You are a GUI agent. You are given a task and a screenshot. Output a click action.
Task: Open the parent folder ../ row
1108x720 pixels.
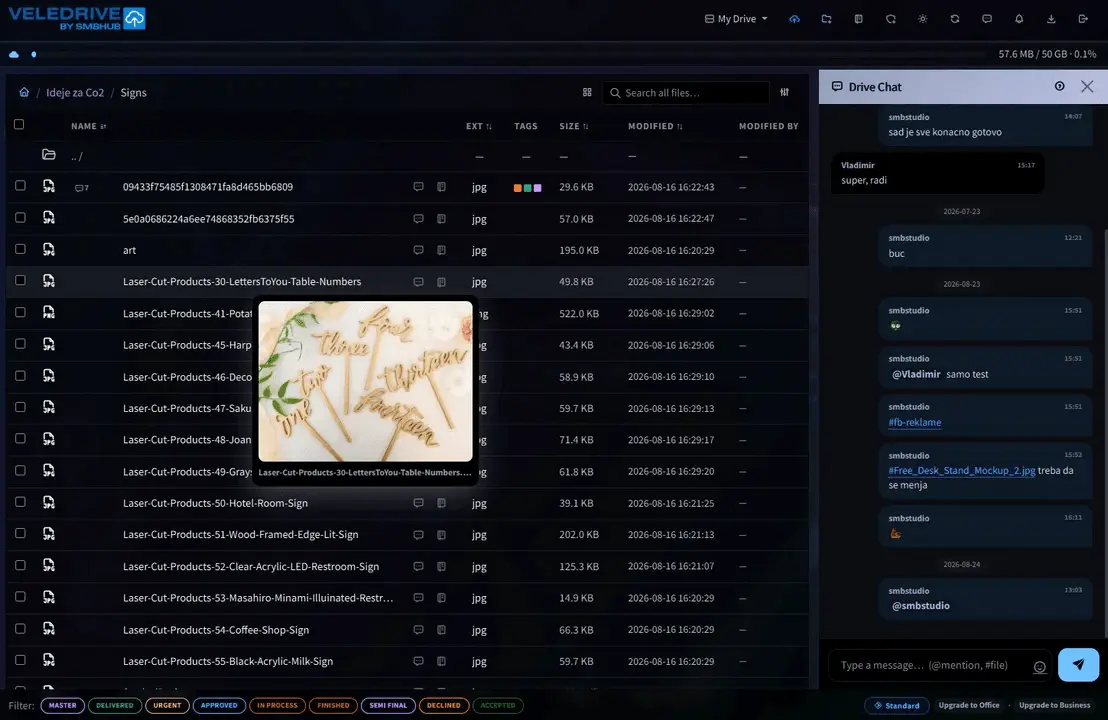(x=407, y=156)
